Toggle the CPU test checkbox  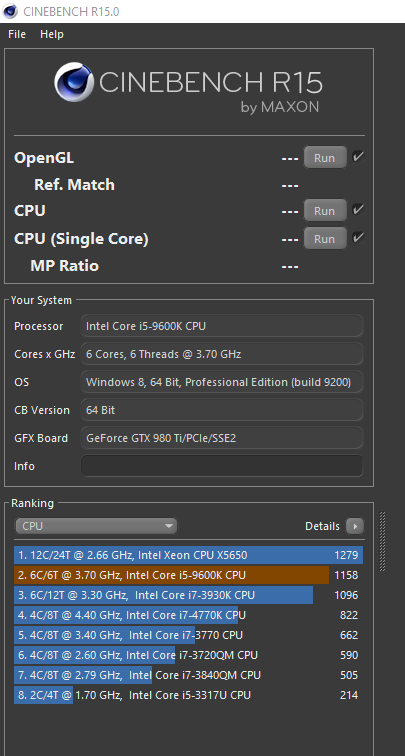point(358,210)
